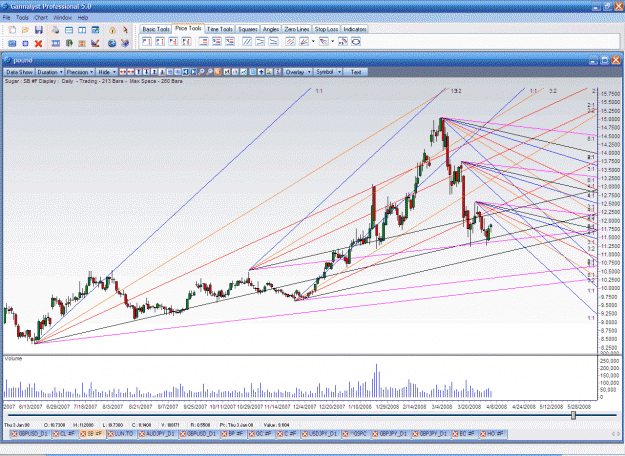Select the tool icon left of the ellipse
This screenshot has height=456, width=625.
click(343, 41)
